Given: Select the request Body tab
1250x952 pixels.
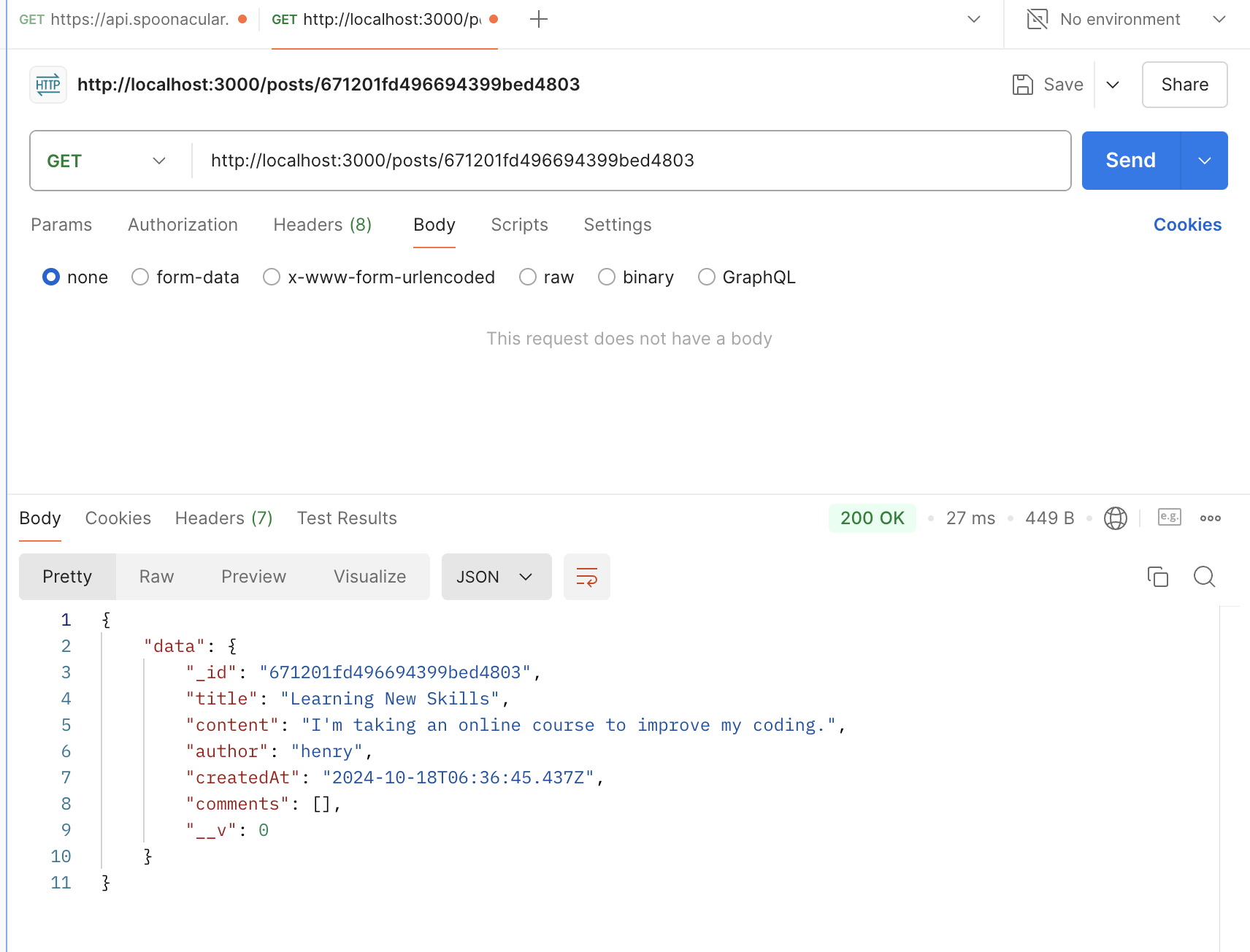Looking at the screenshot, I should tap(434, 225).
